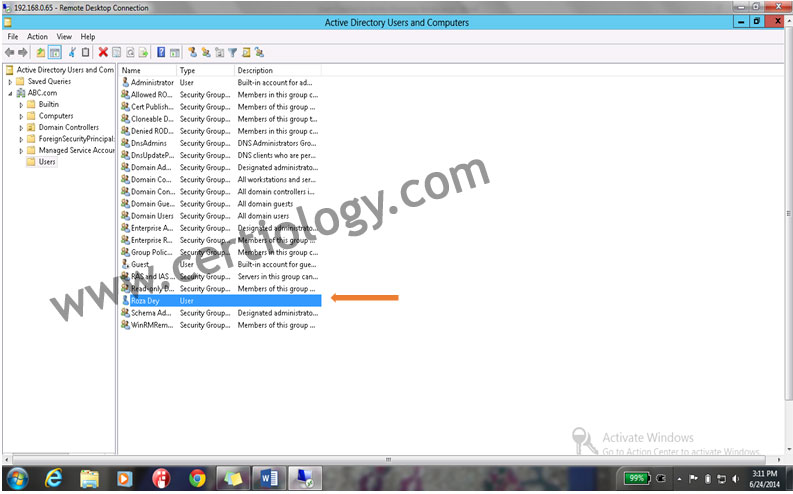
Task: Click the Cut scissors toolbar icon
Action: pyautogui.click(x=72, y=53)
